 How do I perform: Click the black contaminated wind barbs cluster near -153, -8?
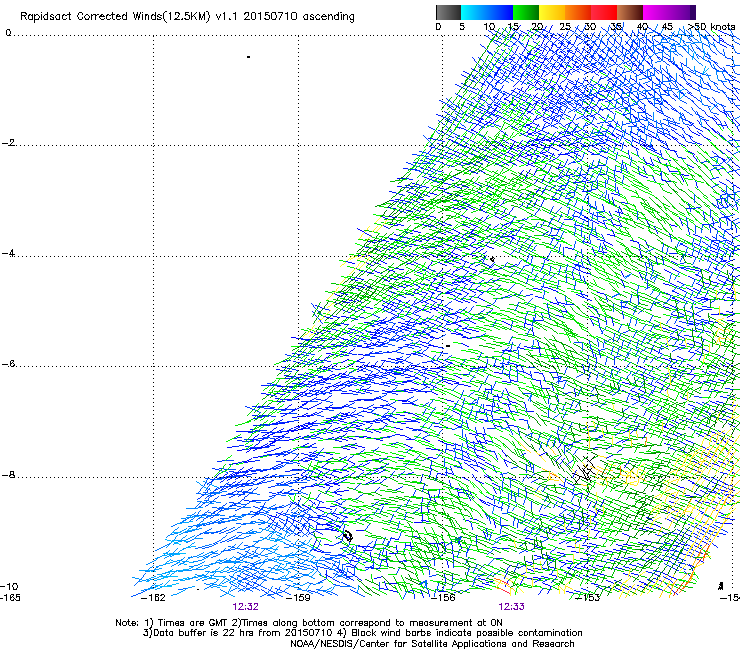click(x=585, y=469)
